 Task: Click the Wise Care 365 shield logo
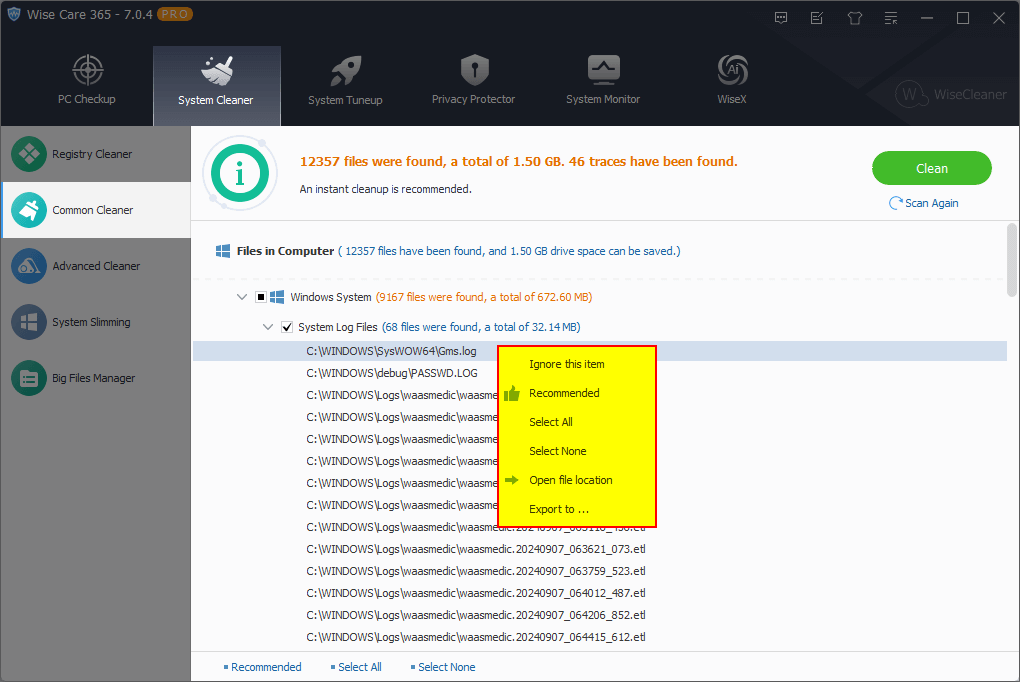(x=14, y=14)
